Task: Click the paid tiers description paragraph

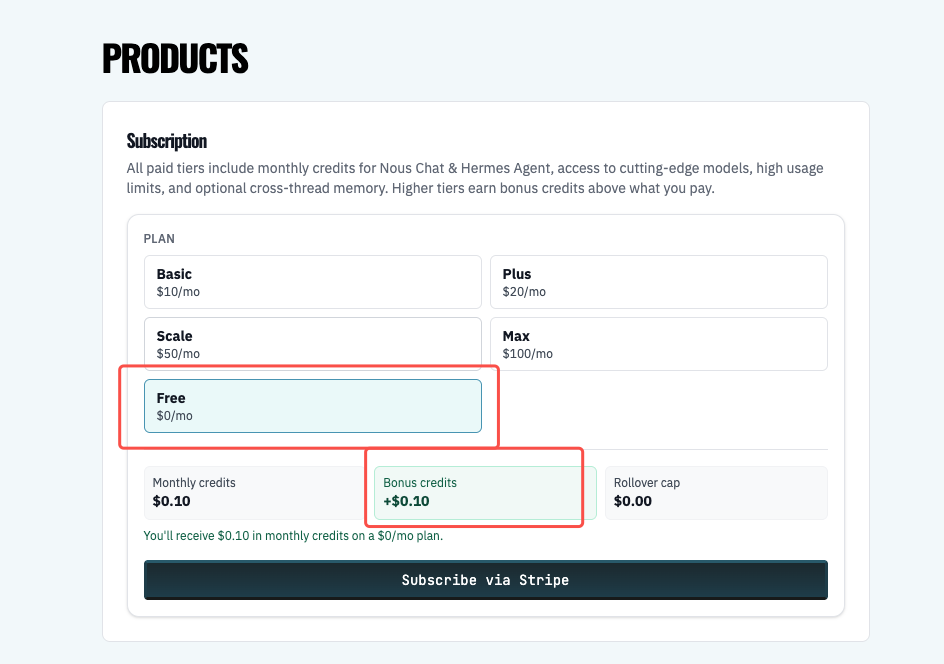Action: (475, 178)
